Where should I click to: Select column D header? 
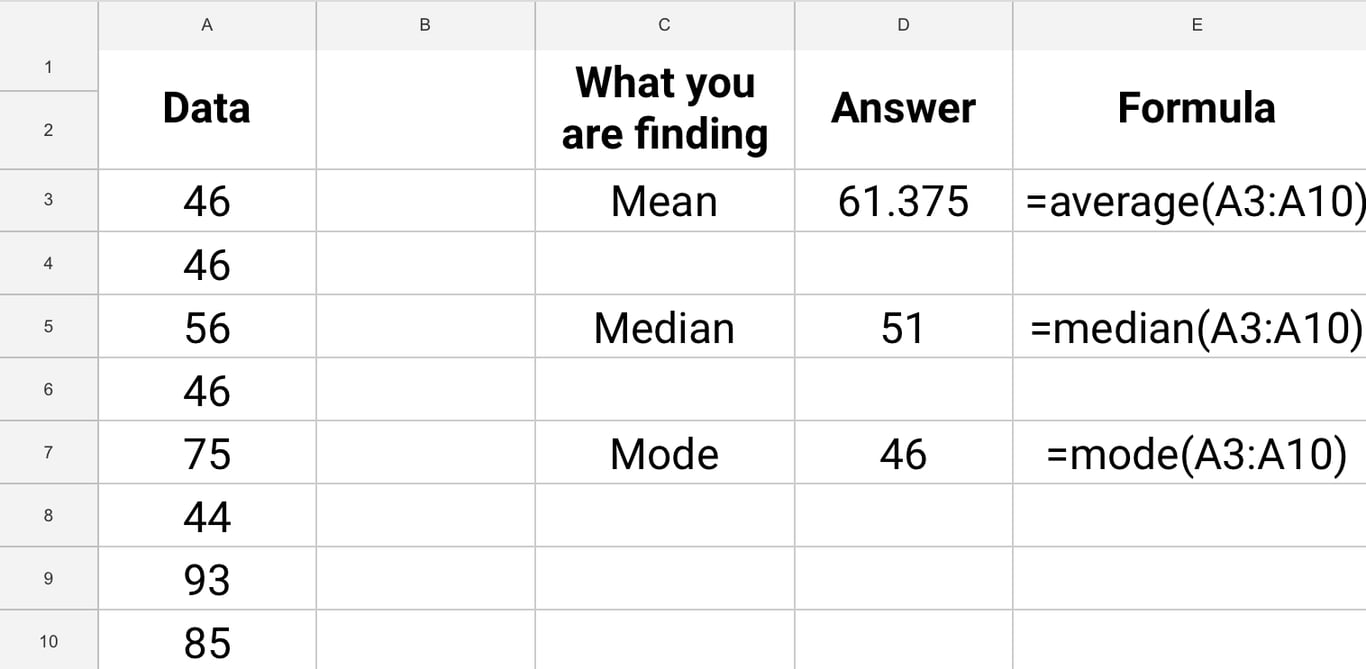coord(904,25)
